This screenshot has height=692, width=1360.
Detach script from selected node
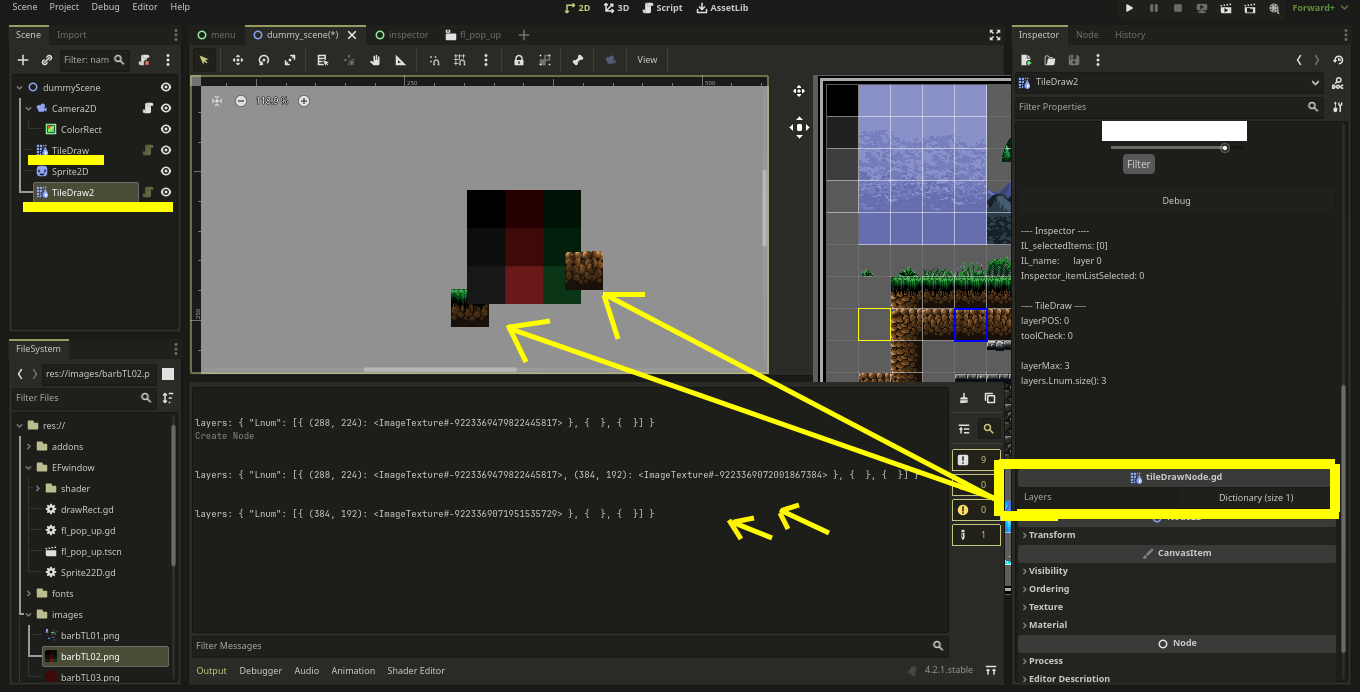(145, 60)
